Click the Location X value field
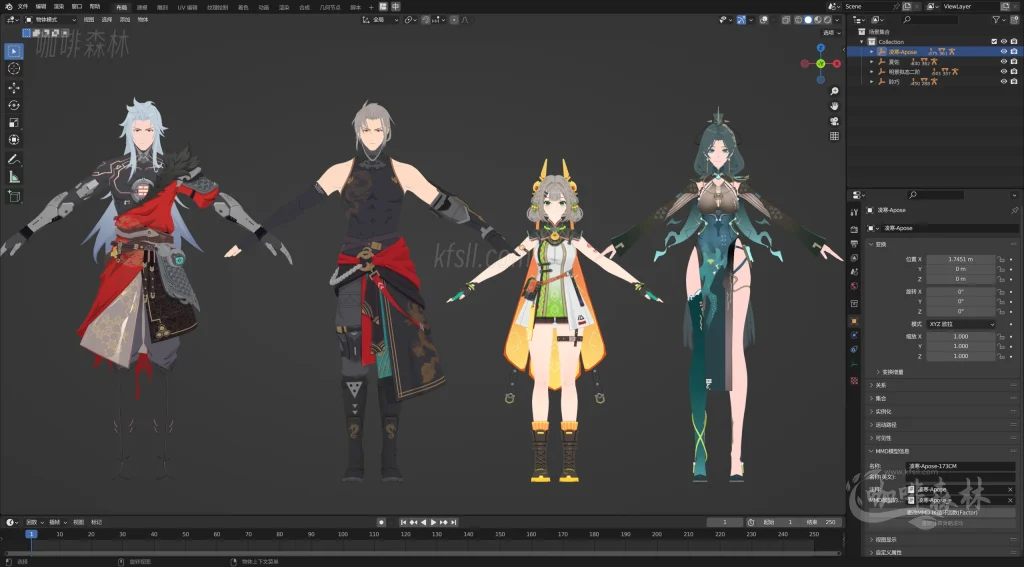The image size is (1024, 567). [x=961, y=259]
